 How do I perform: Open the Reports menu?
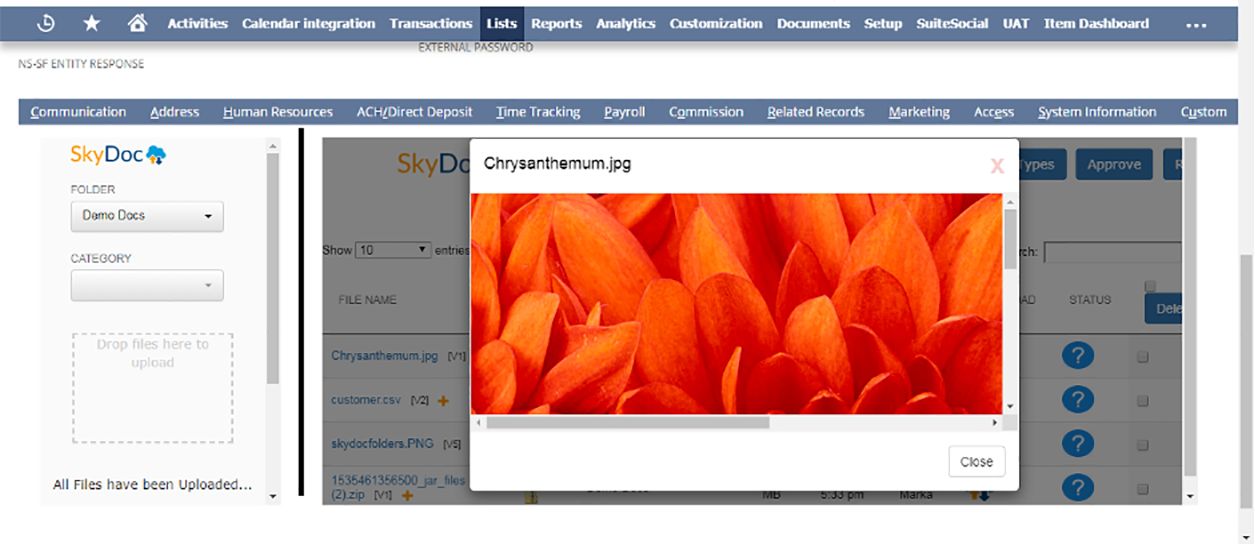[556, 23]
